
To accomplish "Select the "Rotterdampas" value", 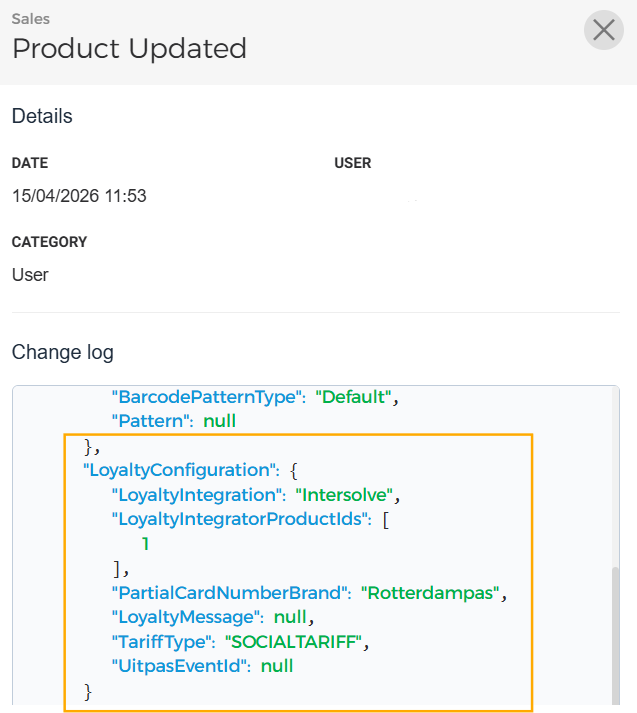I will [x=430, y=593].
